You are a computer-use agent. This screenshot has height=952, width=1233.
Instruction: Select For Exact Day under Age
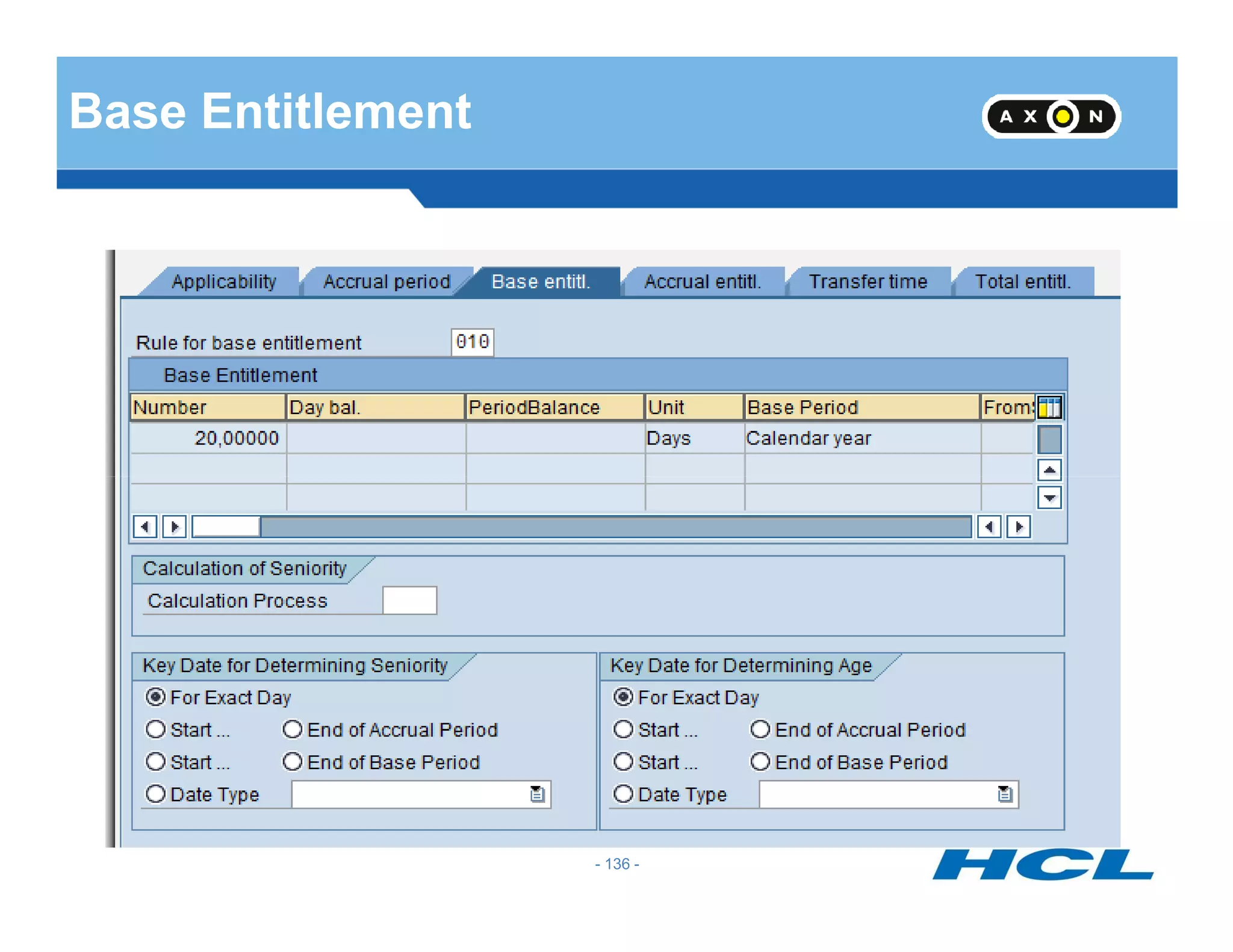pos(623,697)
